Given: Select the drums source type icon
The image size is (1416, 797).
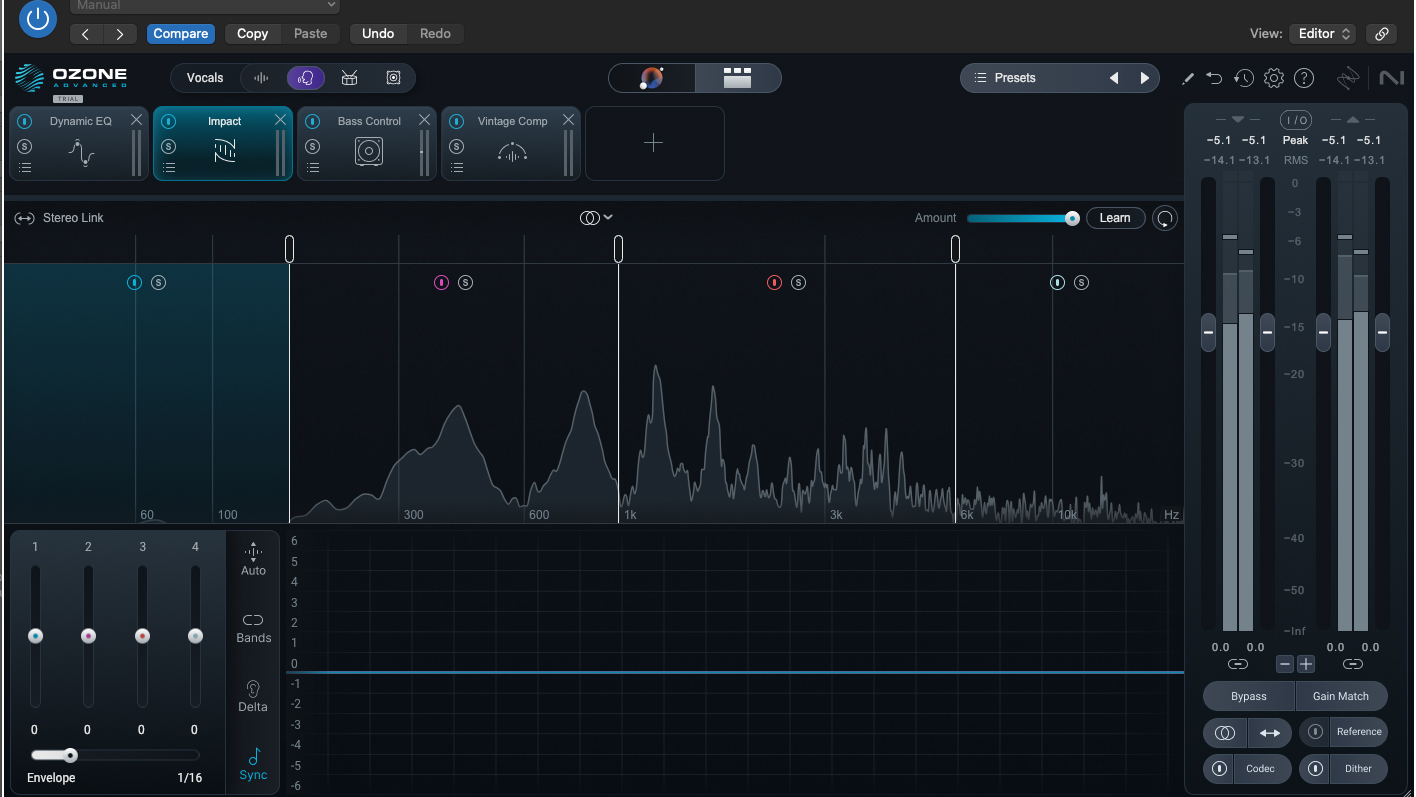Looking at the screenshot, I should click(349, 77).
